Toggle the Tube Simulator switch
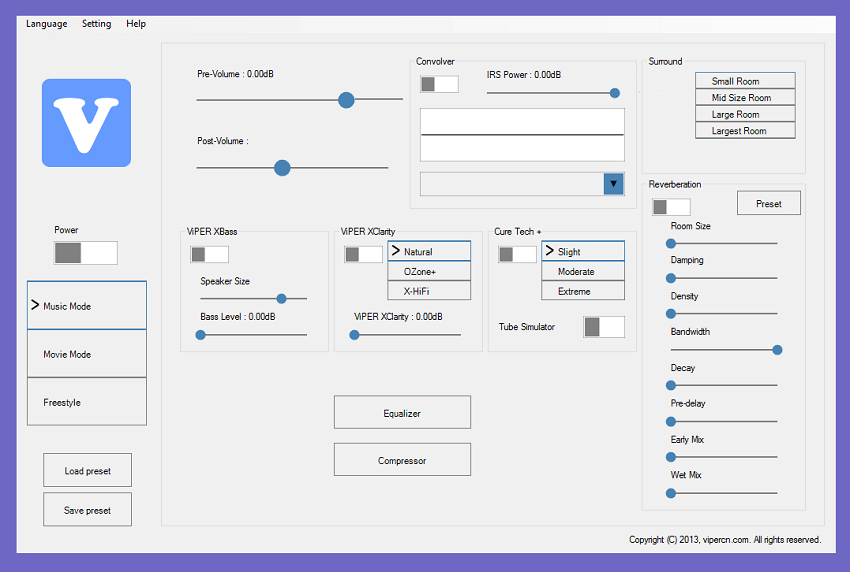The image size is (850, 572). (x=604, y=327)
